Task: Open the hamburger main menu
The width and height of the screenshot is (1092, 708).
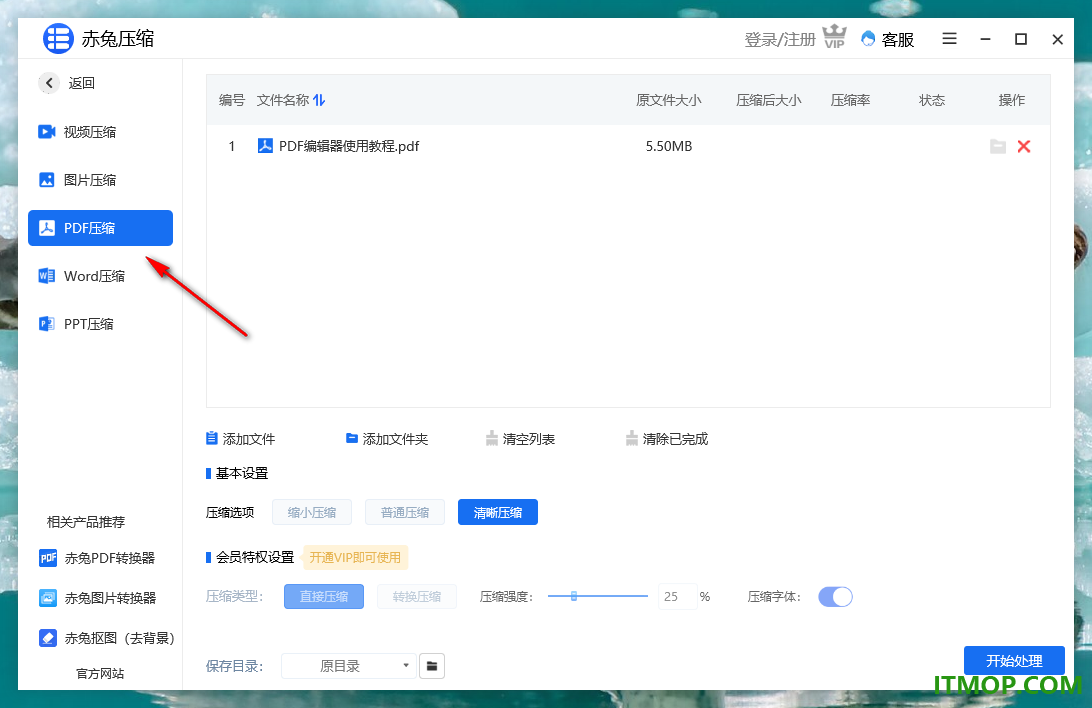Action: pyautogui.click(x=949, y=38)
